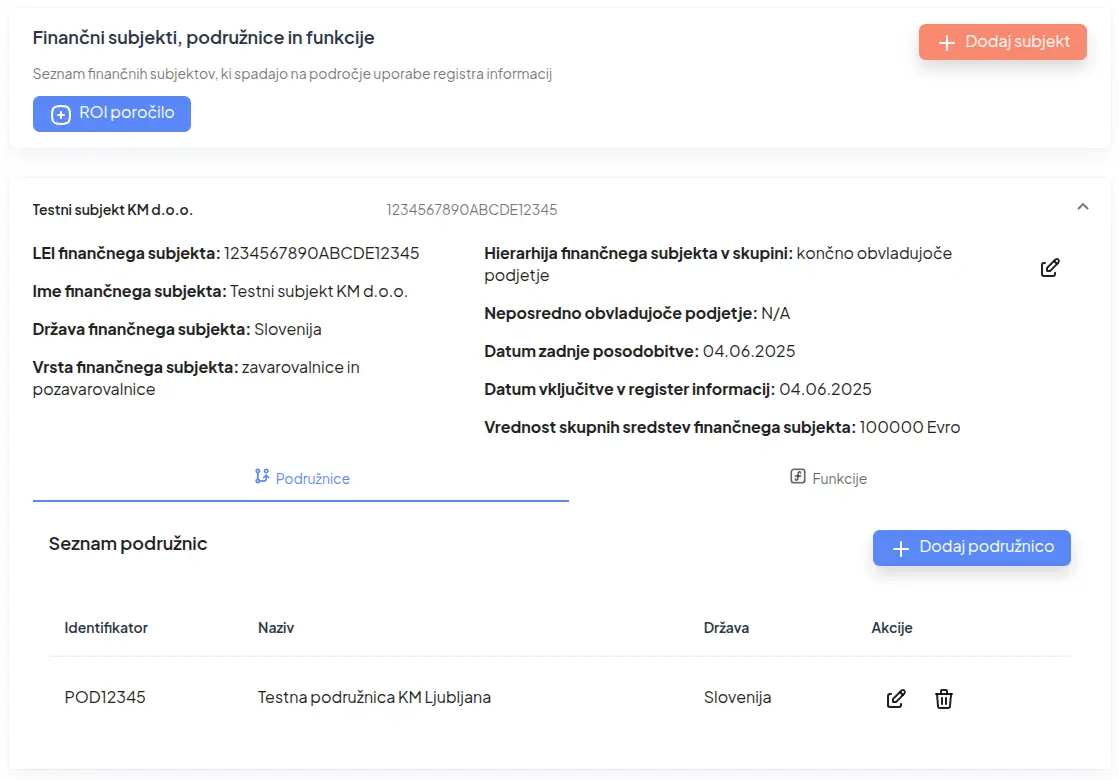Switch to the Funkcije tab
1119x780 pixels.
[828, 478]
